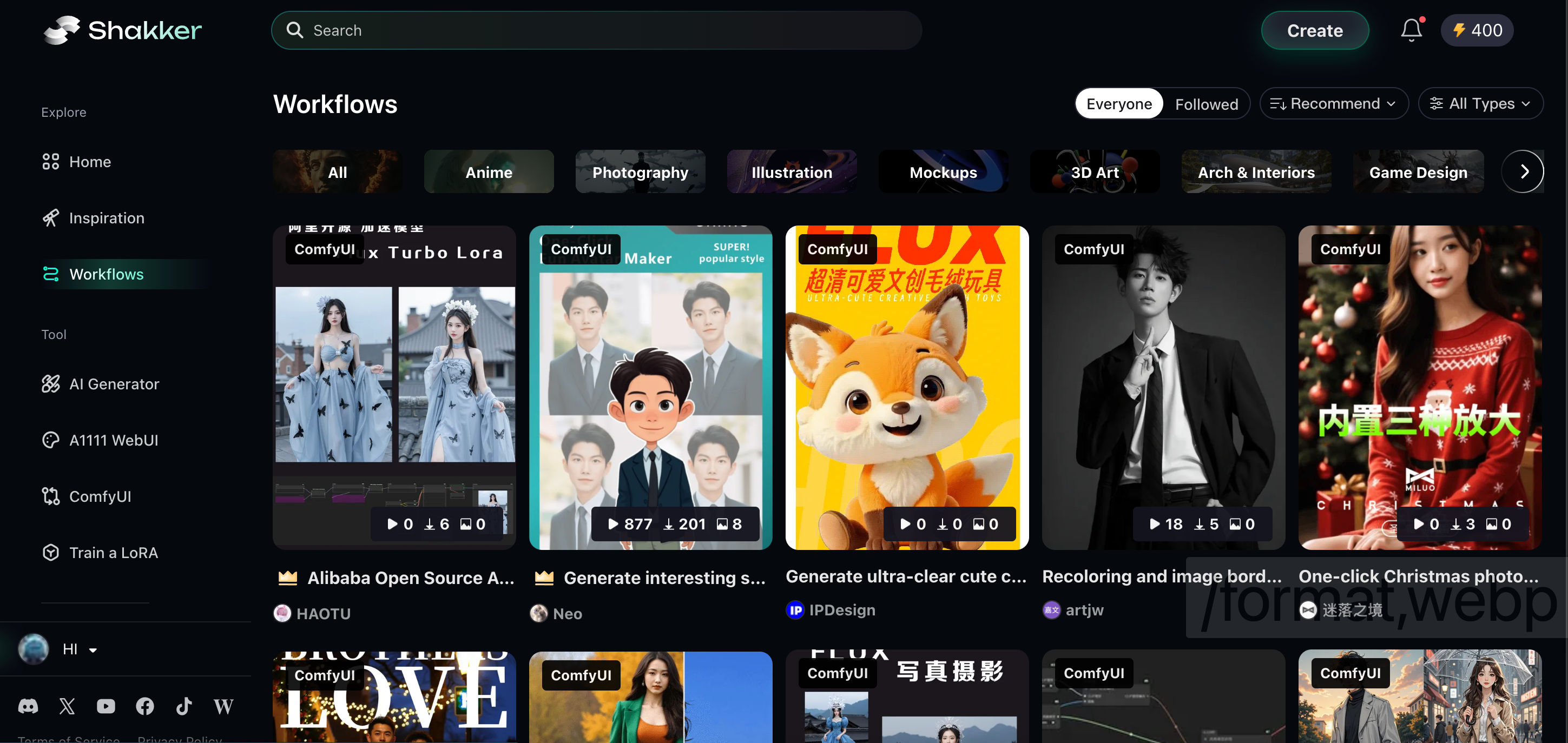The height and width of the screenshot is (743, 1568).
Task: Open the Anime category filter
Action: 488,171
